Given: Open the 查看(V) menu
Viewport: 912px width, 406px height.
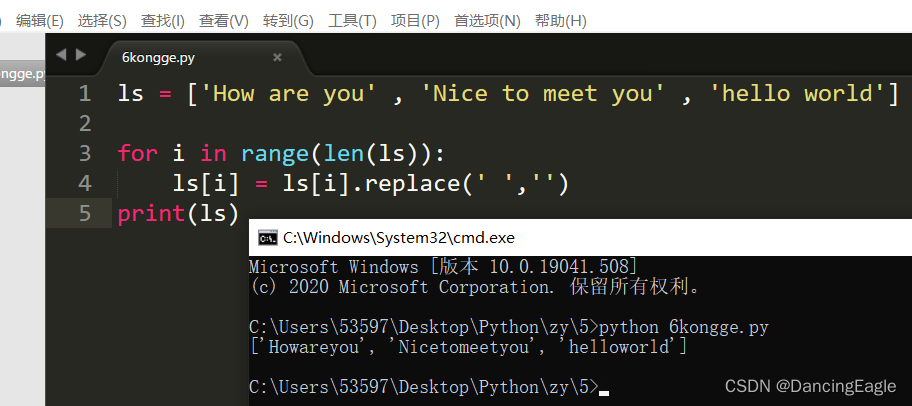Looking at the screenshot, I should click(x=223, y=22).
